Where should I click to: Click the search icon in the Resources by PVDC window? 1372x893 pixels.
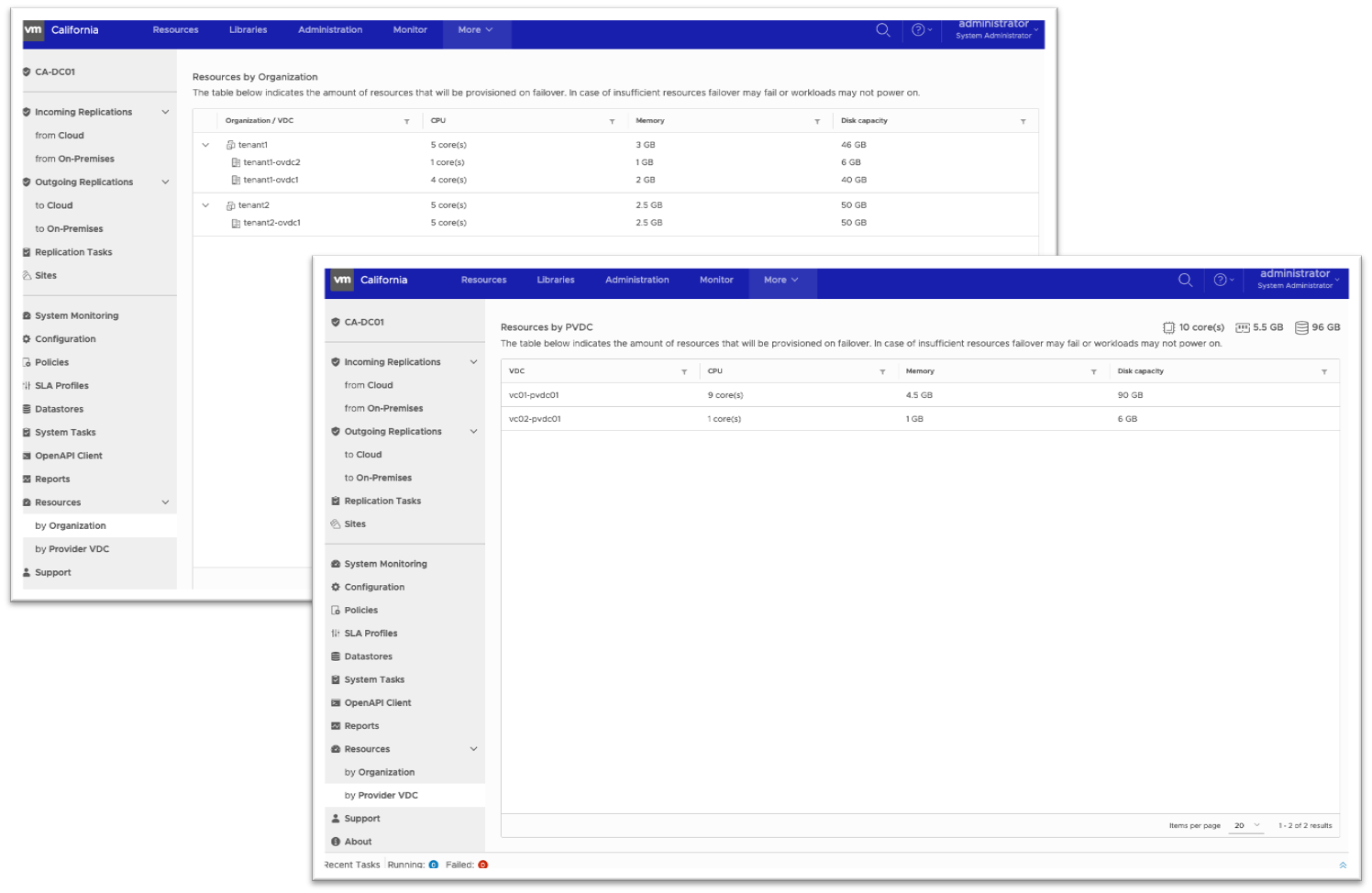point(1185,280)
